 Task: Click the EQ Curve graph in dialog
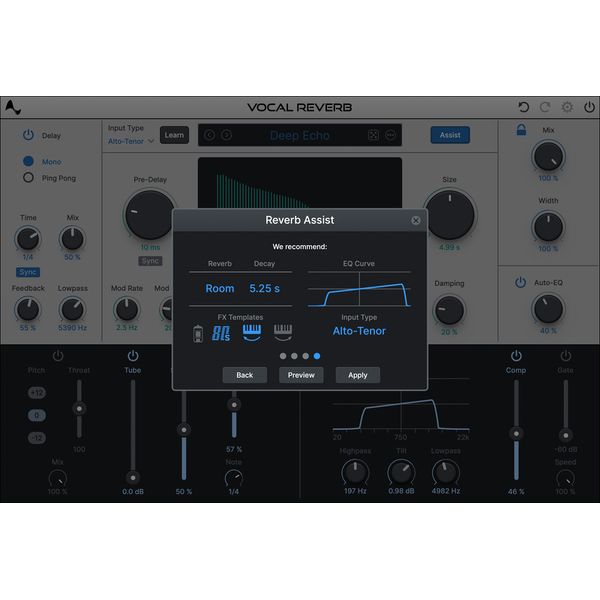[359, 290]
